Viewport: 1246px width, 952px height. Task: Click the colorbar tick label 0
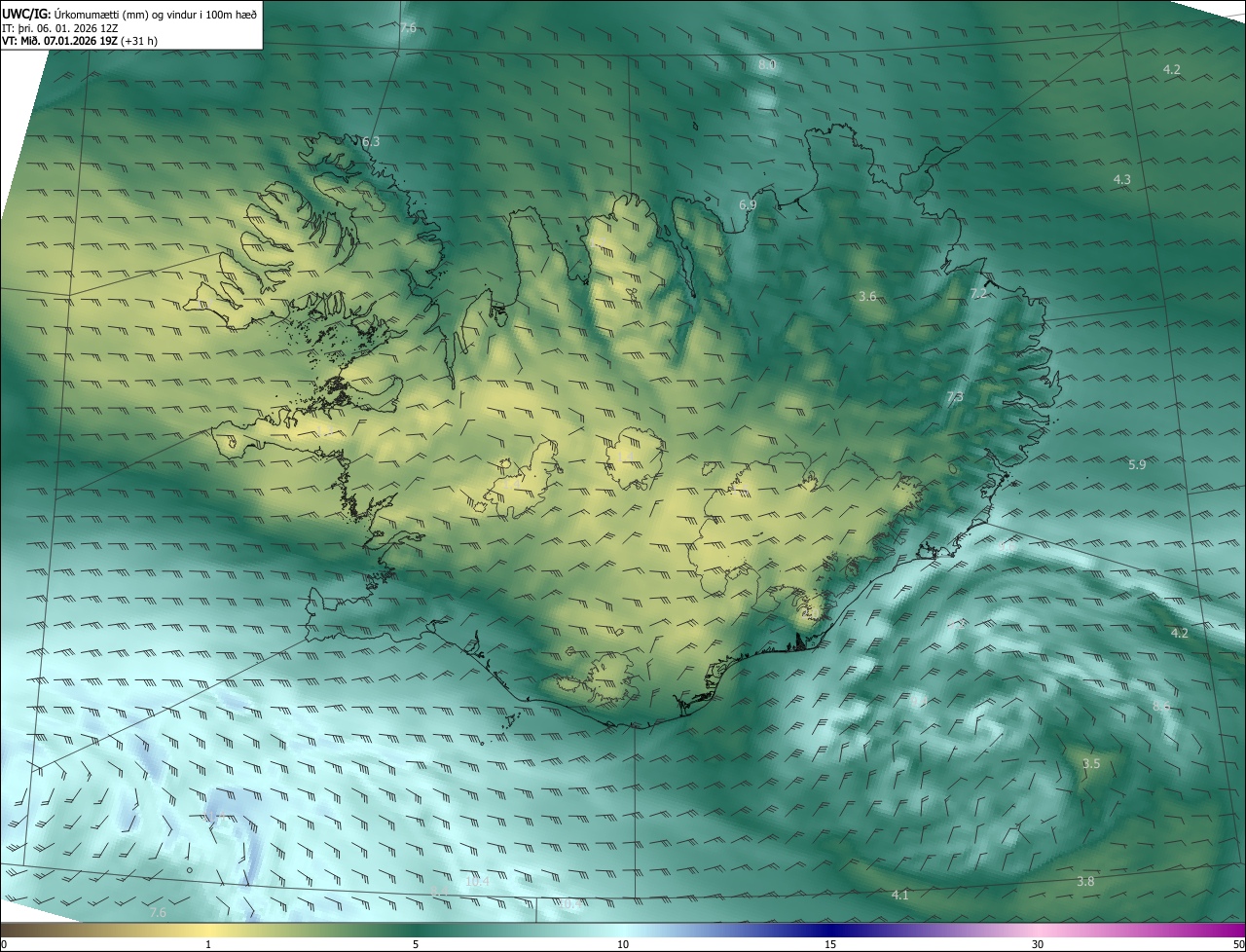[4, 944]
